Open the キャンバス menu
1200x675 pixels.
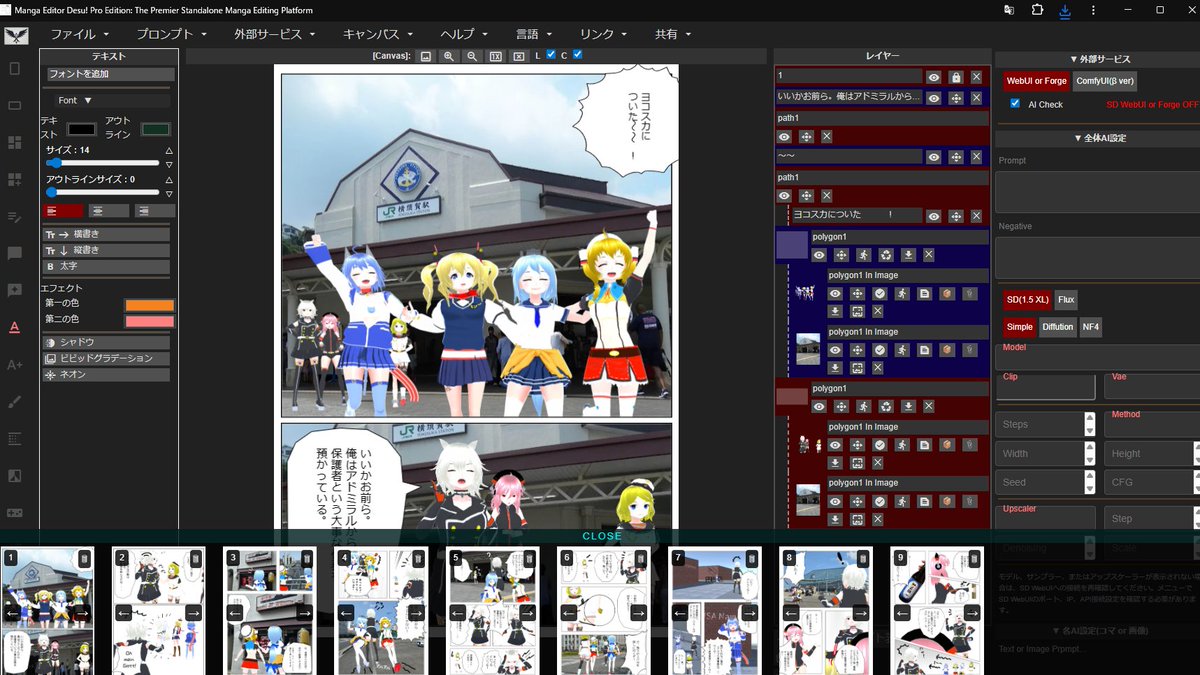[x=377, y=34]
